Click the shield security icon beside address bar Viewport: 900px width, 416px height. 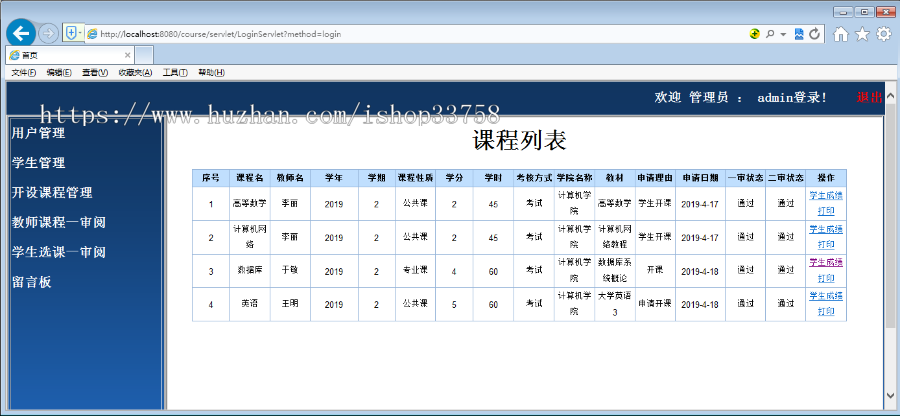pos(71,33)
